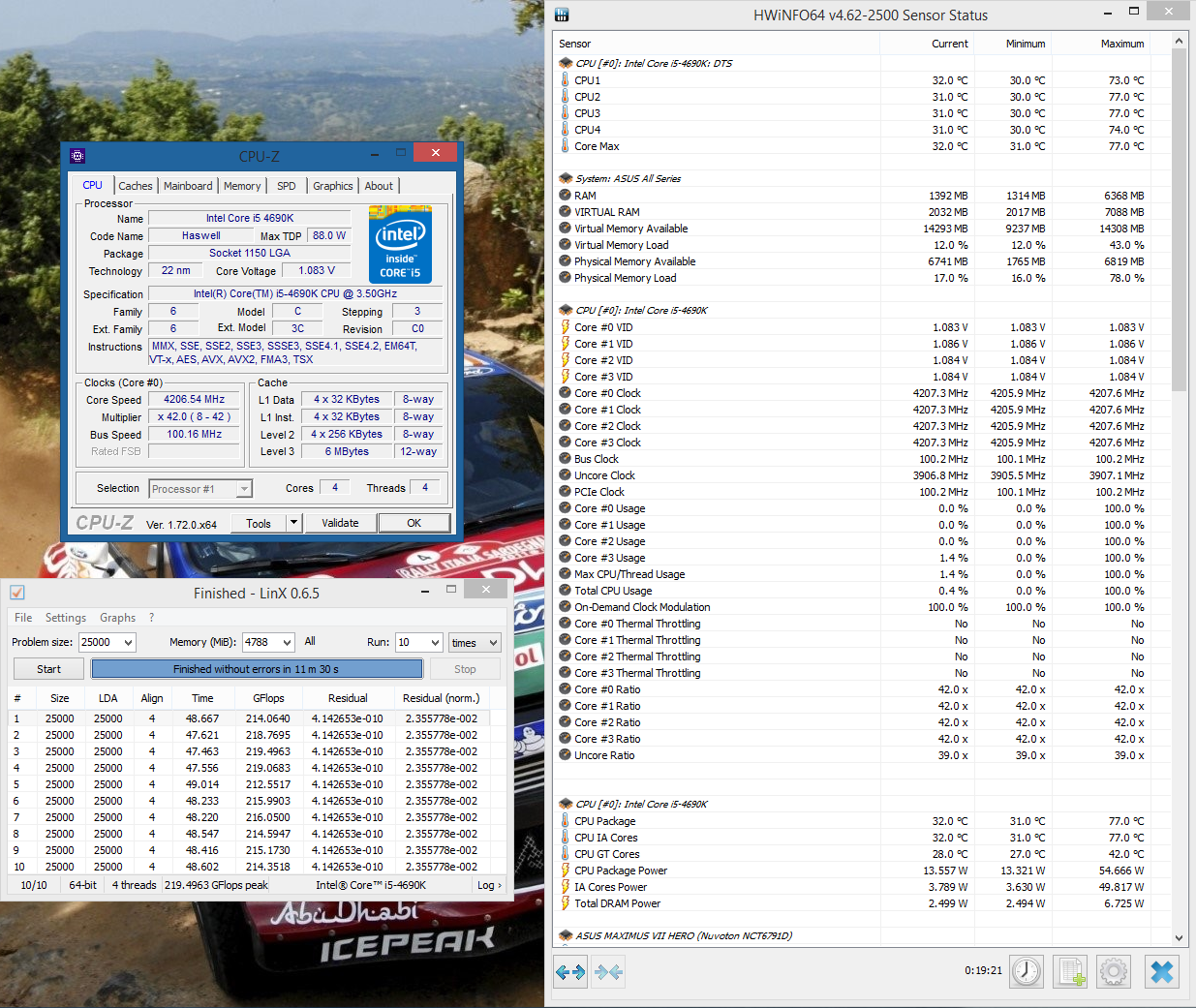Click thermometer icon next to CPU1
This screenshot has height=1008, width=1196.
[x=566, y=80]
